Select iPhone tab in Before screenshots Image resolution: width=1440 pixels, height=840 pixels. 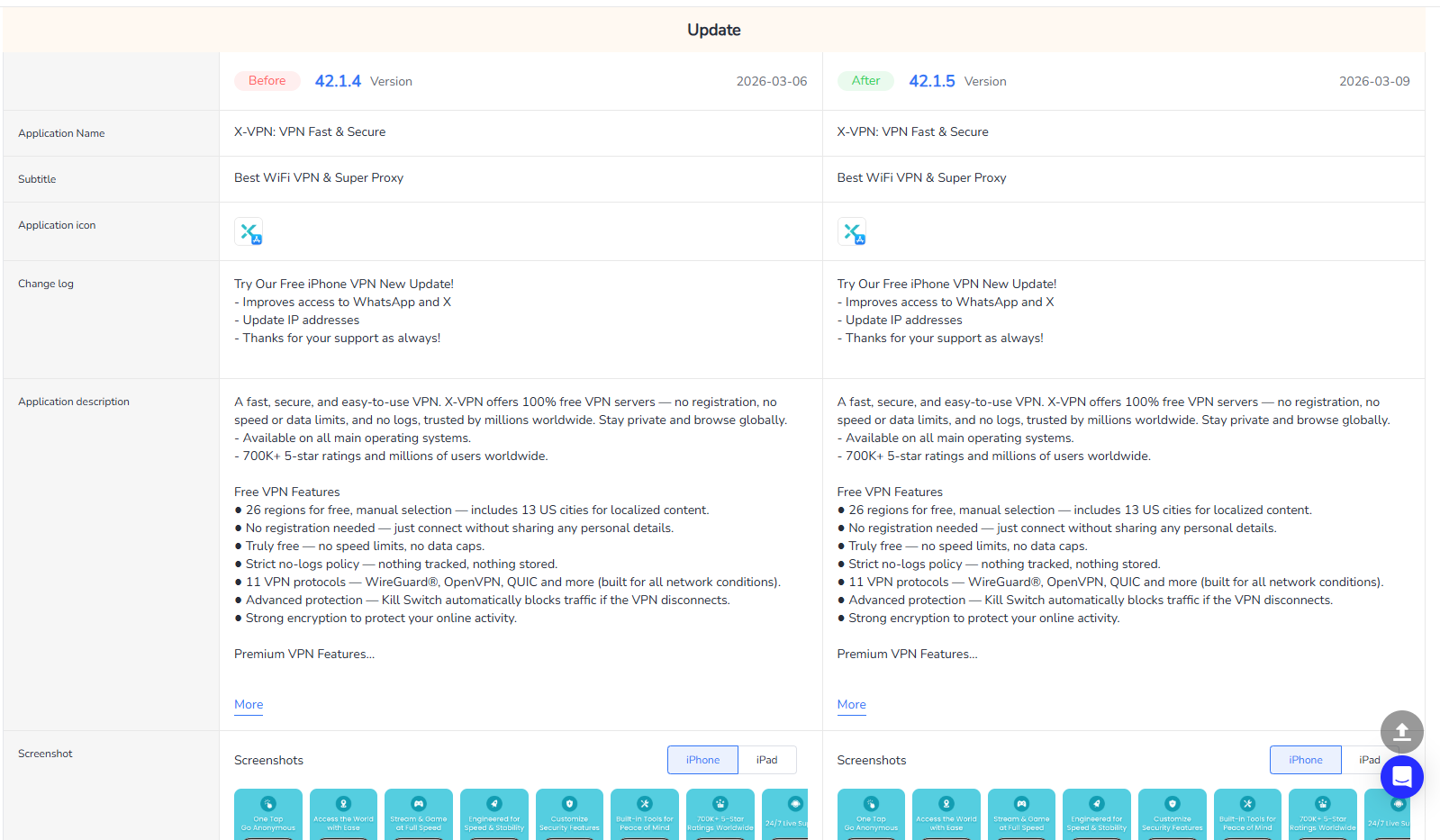click(702, 760)
